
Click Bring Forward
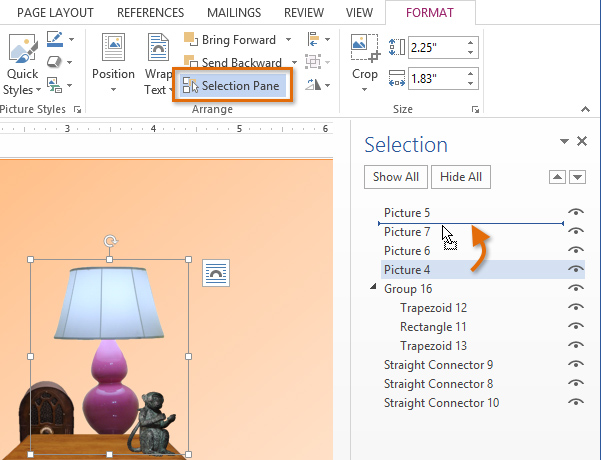(230, 39)
